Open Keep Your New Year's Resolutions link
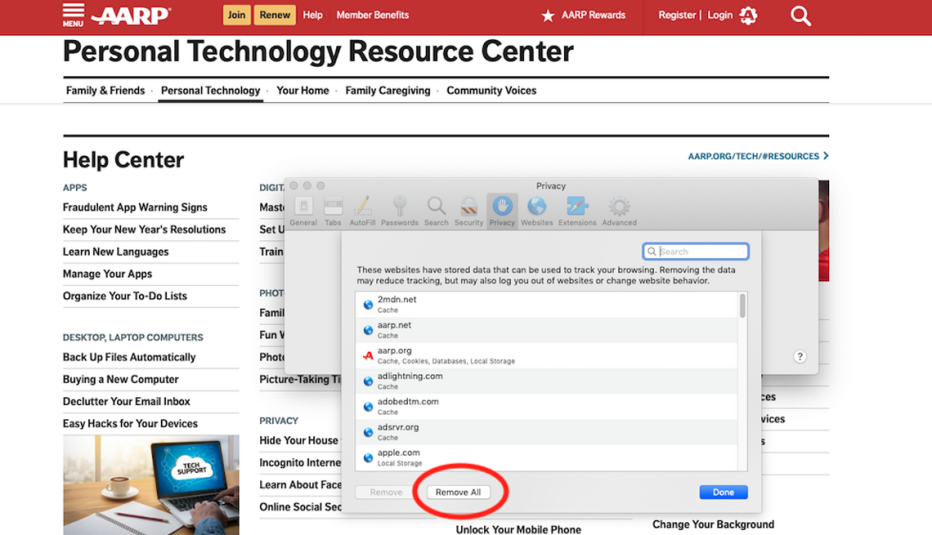Screen dimensions: 932x535 [x=144, y=229]
